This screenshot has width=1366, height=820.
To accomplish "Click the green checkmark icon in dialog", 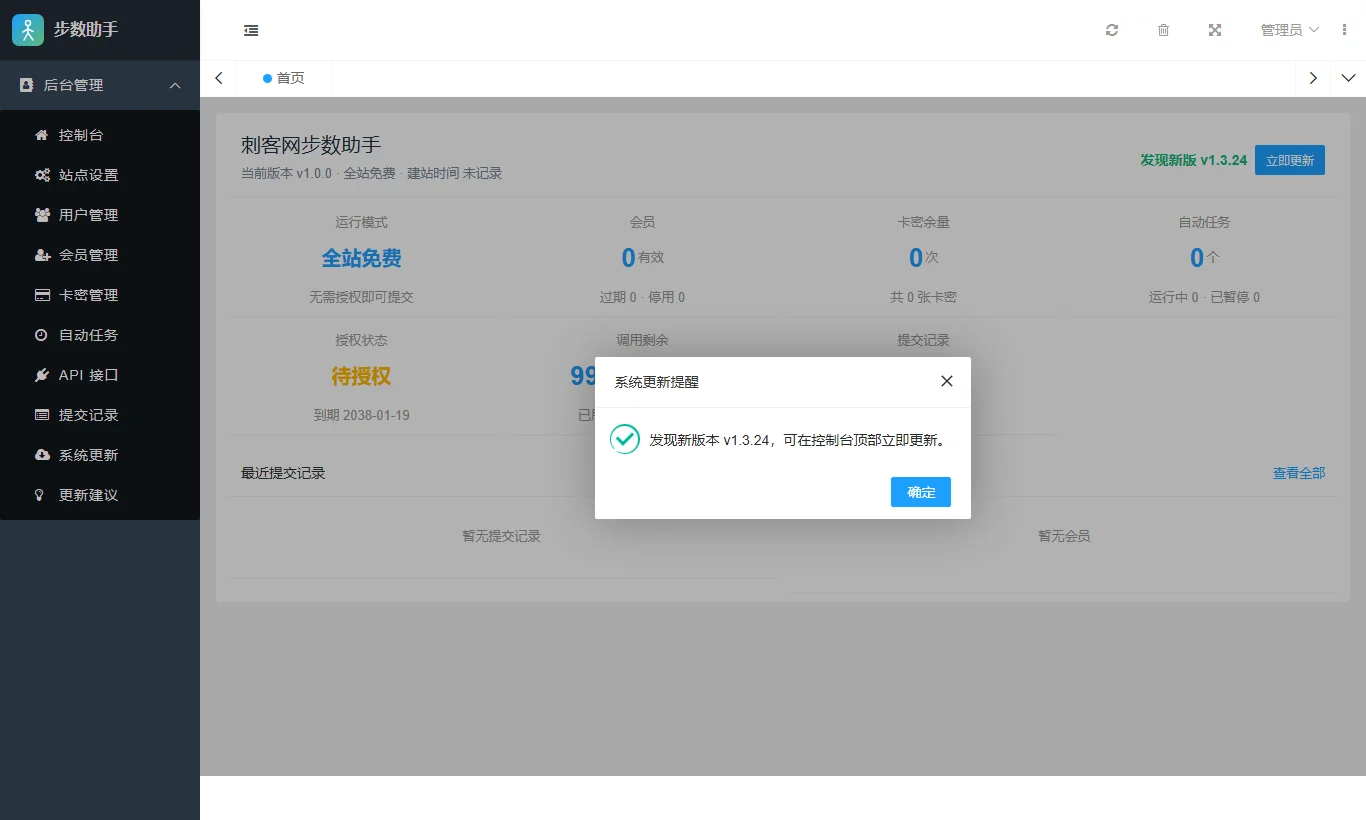I will click(x=625, y=439).
